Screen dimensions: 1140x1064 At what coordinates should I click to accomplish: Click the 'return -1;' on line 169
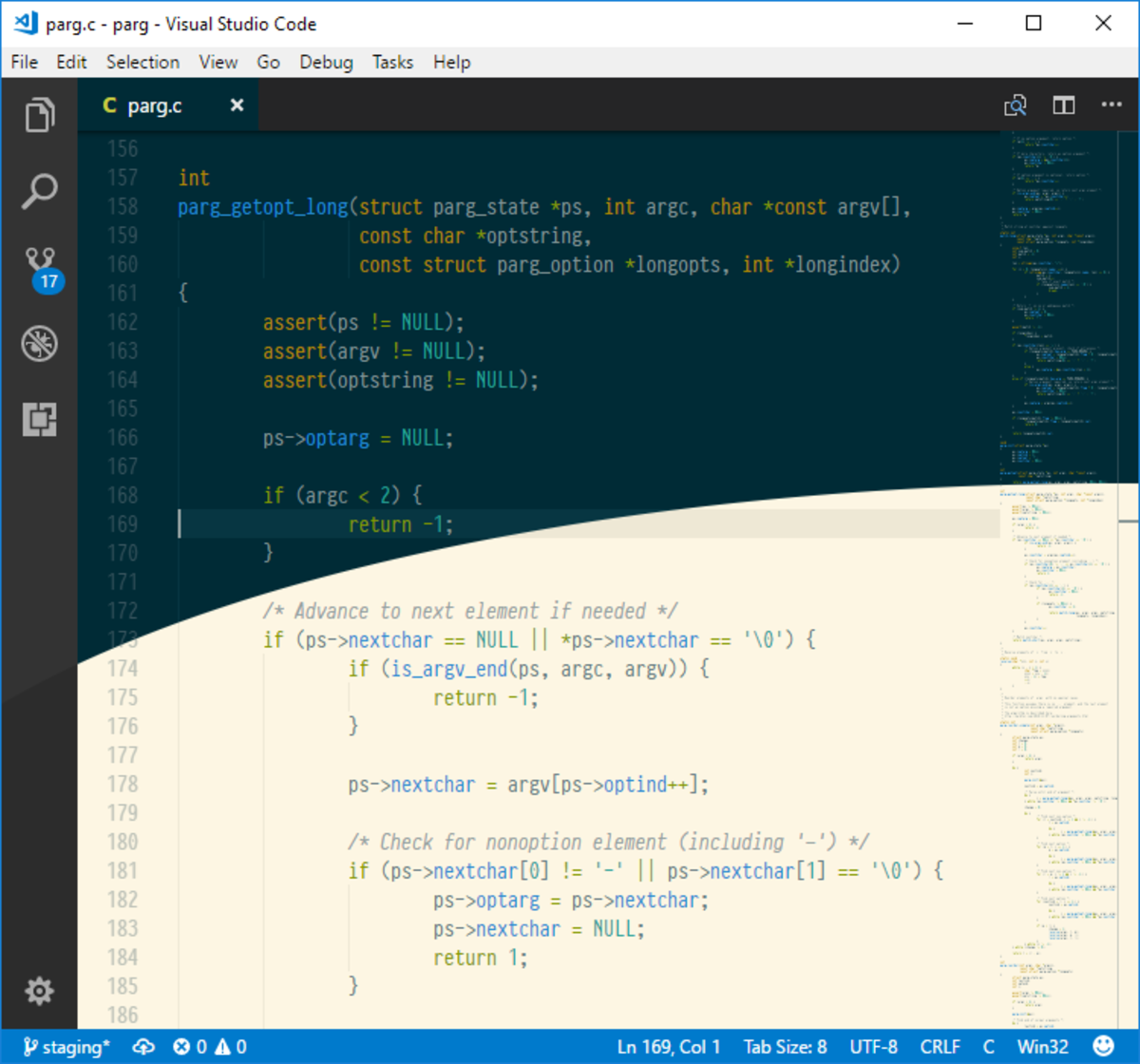tap(401, 524)
